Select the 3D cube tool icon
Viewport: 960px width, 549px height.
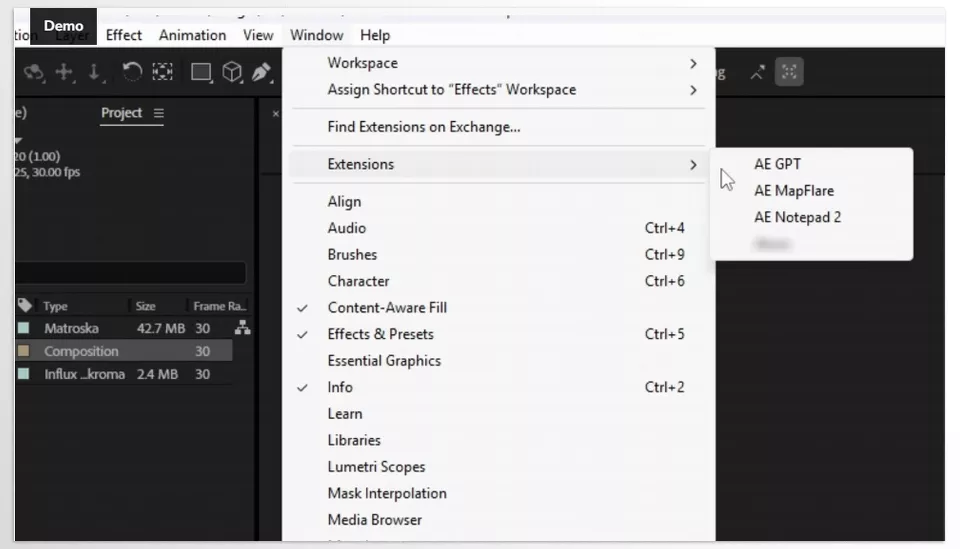coord(232,72)
